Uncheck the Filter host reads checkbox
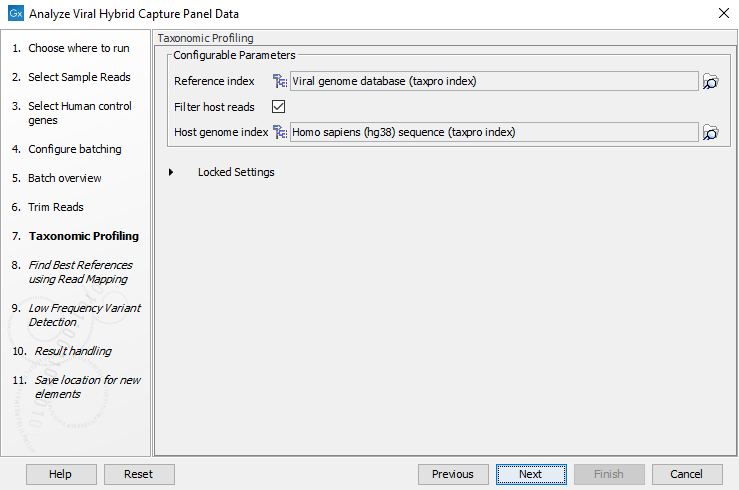Screen dimensions: 739x490 [279, 107]
